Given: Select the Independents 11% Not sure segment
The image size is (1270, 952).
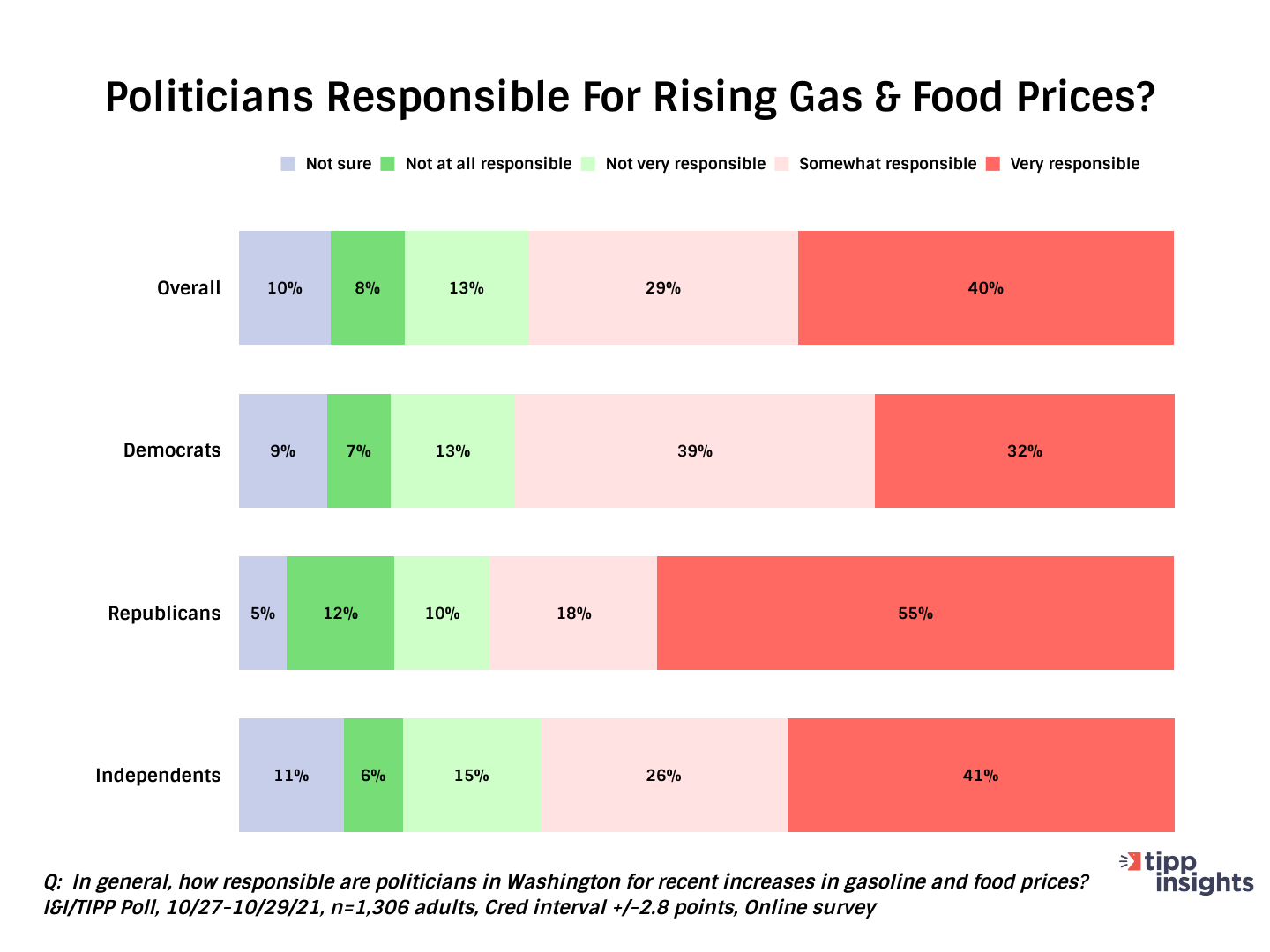Looking at the screenshot, I should (x=291, y=776).
